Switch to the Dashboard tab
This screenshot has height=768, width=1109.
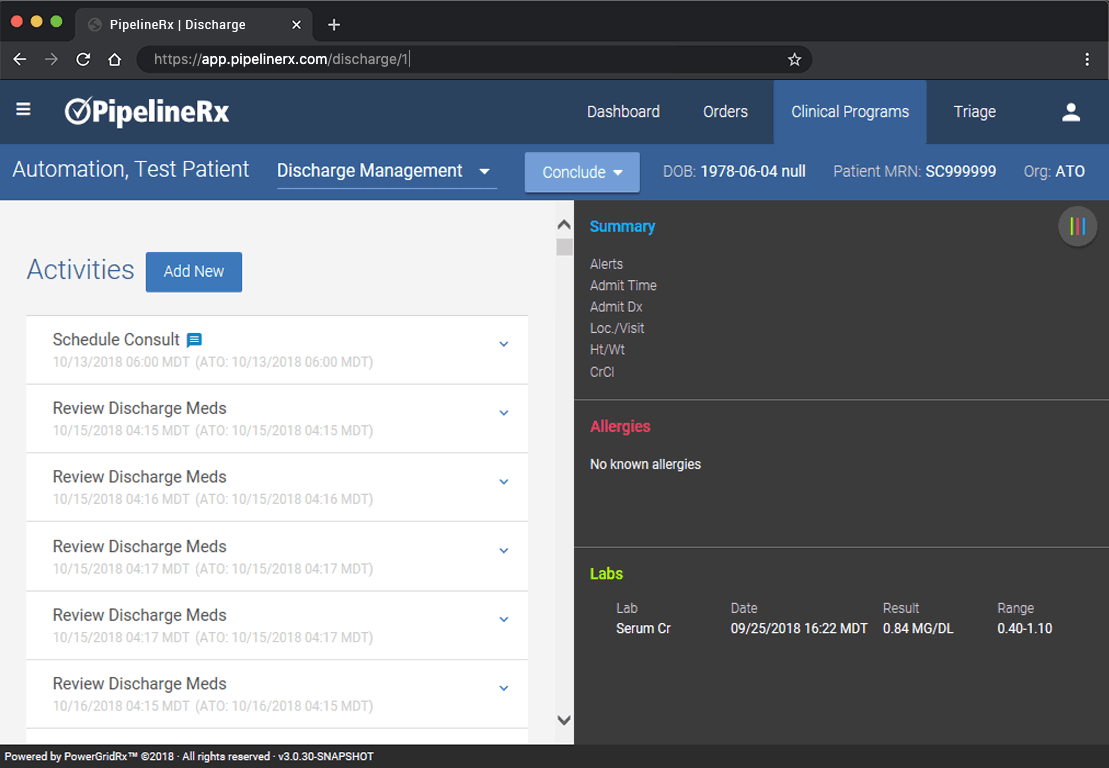(623, 112)
